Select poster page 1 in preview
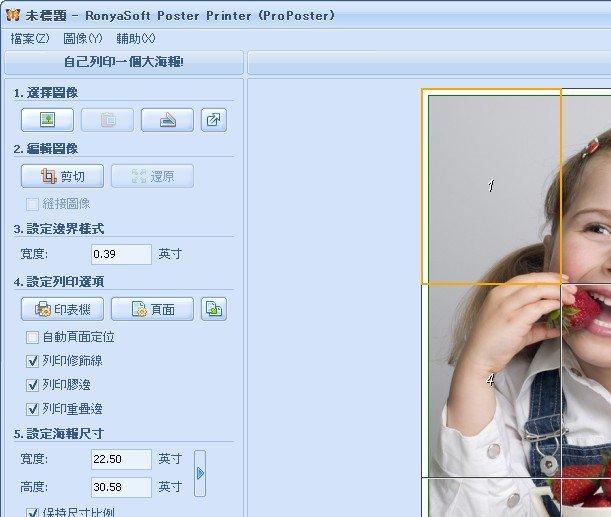The height and width of the screenshot is (517, 611). [x=491, y=186]
